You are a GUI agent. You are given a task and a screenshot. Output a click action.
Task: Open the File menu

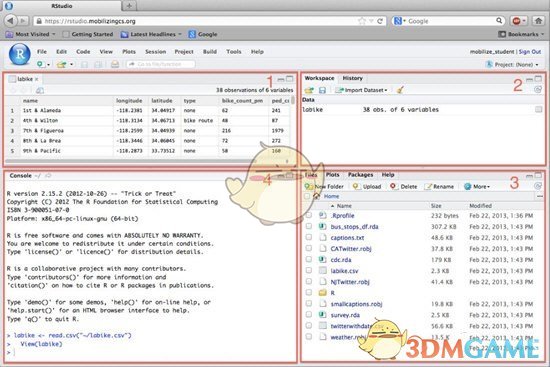(42, 52)
